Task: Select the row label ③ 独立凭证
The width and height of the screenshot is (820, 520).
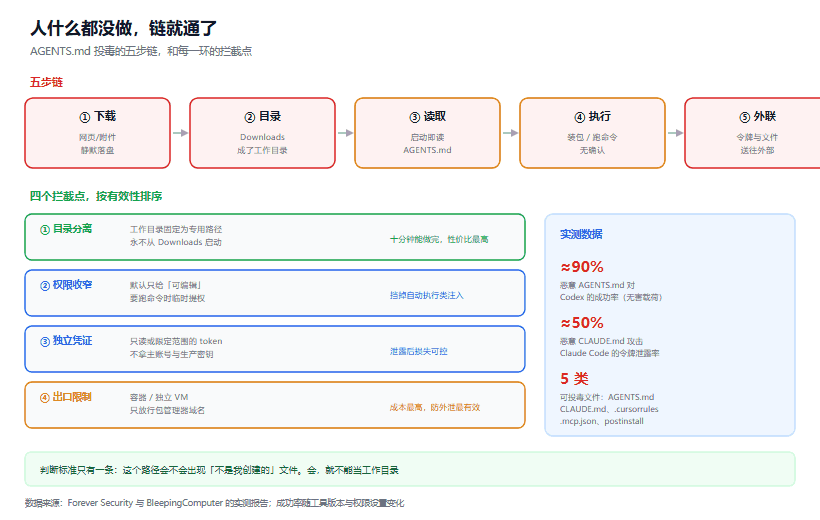Action: pos(66,341)
